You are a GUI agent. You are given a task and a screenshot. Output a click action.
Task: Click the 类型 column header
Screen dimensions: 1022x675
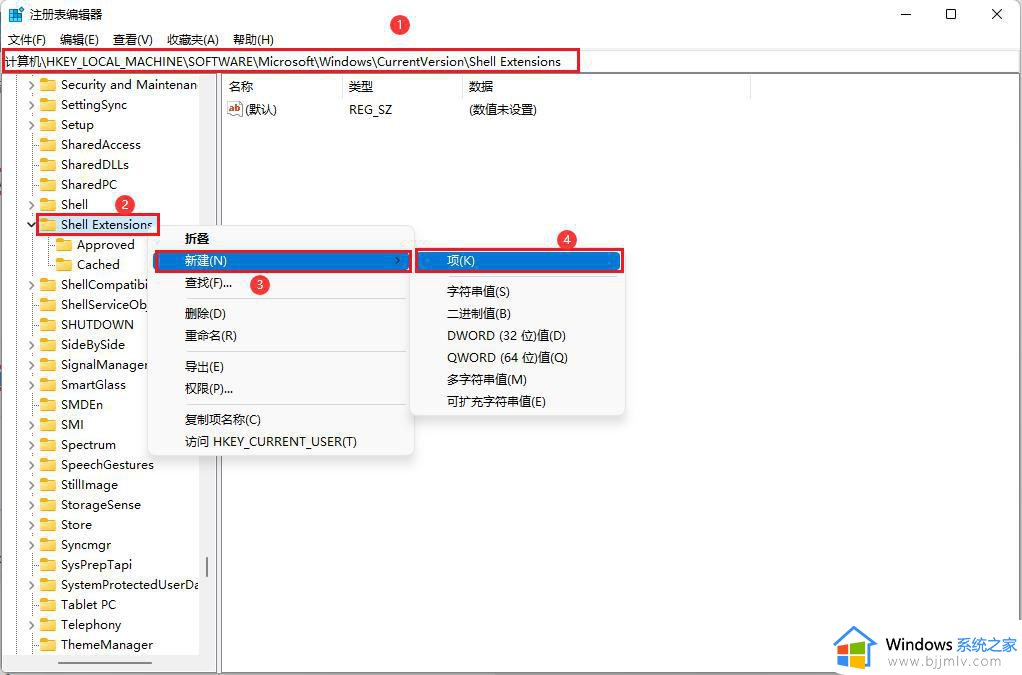coord(402,86)
